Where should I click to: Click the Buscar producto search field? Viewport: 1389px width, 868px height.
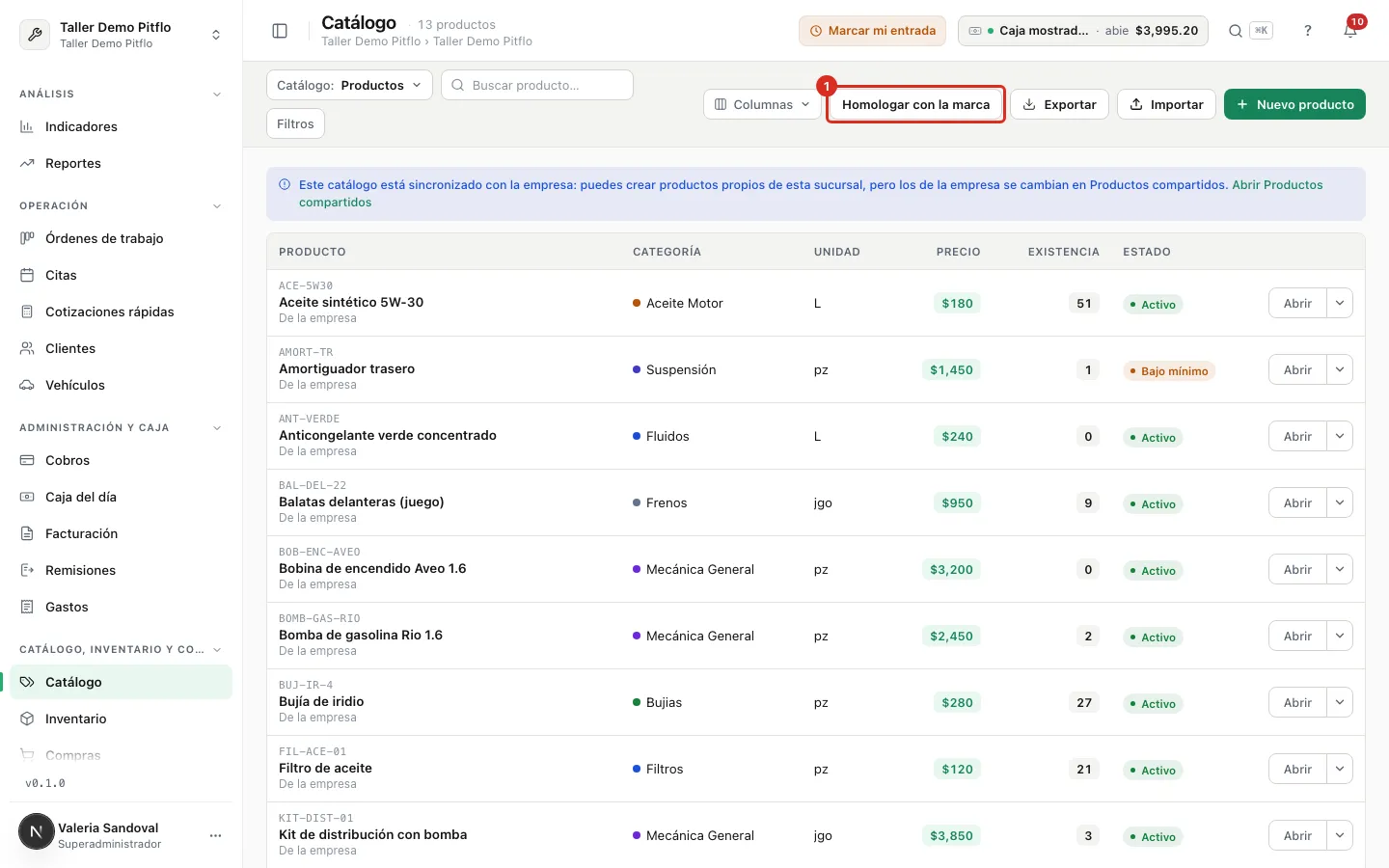tap(537, 85)
